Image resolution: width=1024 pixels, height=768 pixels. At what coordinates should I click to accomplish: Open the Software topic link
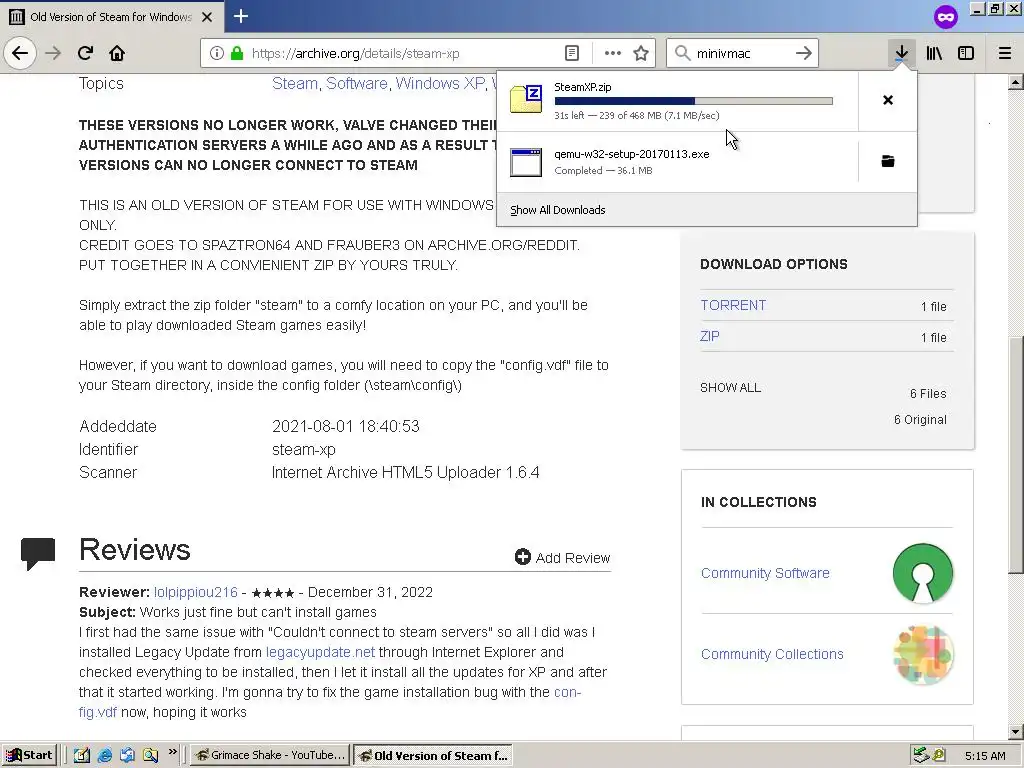pos(357,84)
